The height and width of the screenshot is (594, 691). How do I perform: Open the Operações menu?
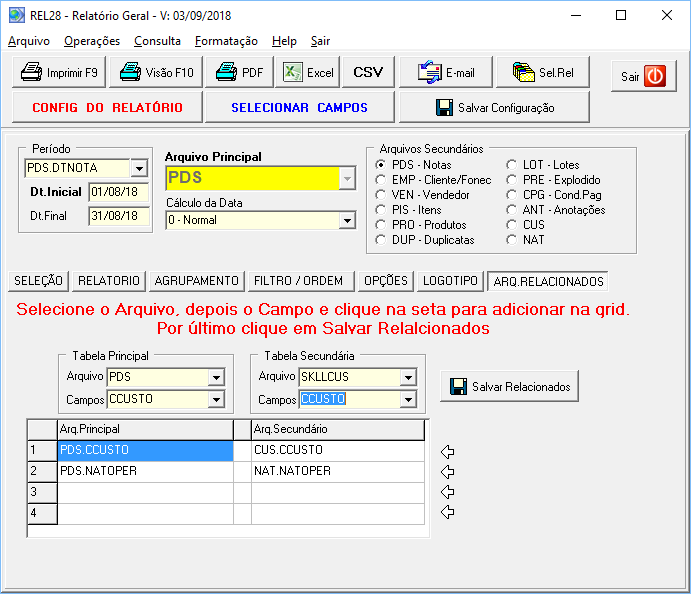(x=92, y=41)
